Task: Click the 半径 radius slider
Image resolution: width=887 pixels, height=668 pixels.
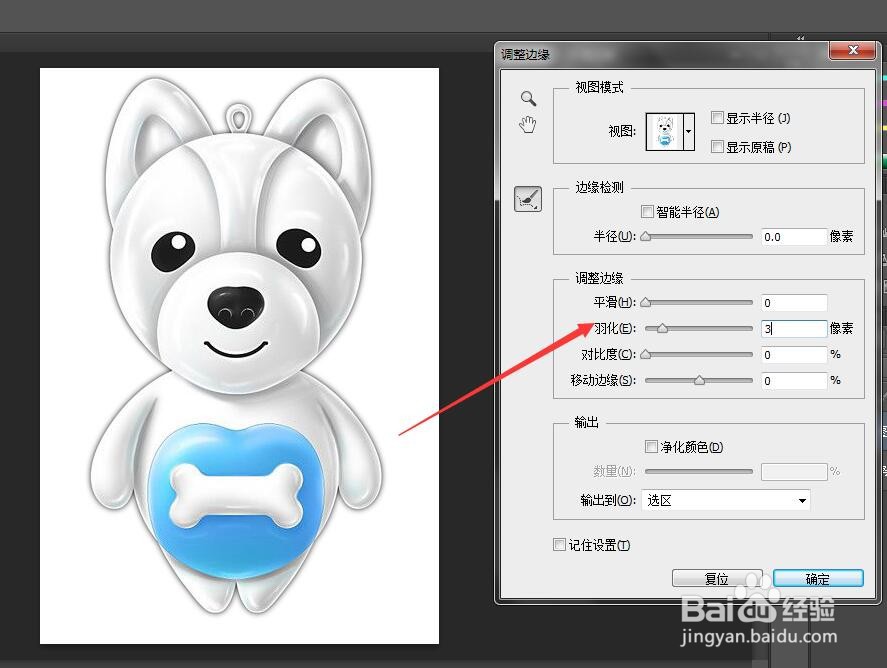Action: pyautogui.click(x=697, y=237)
